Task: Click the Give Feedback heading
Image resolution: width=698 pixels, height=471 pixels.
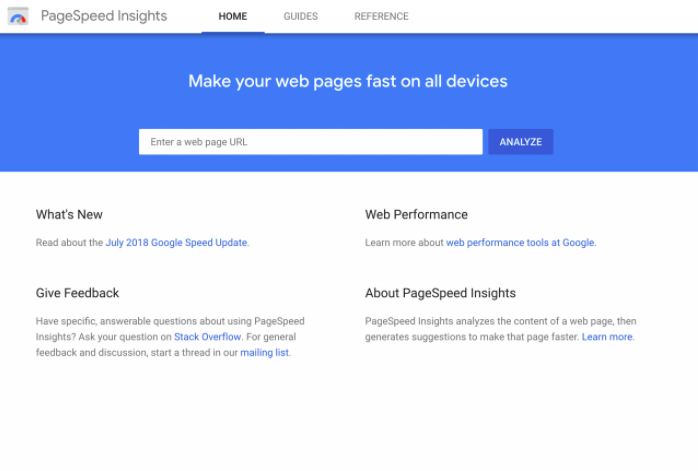Action: pos(77,293)
